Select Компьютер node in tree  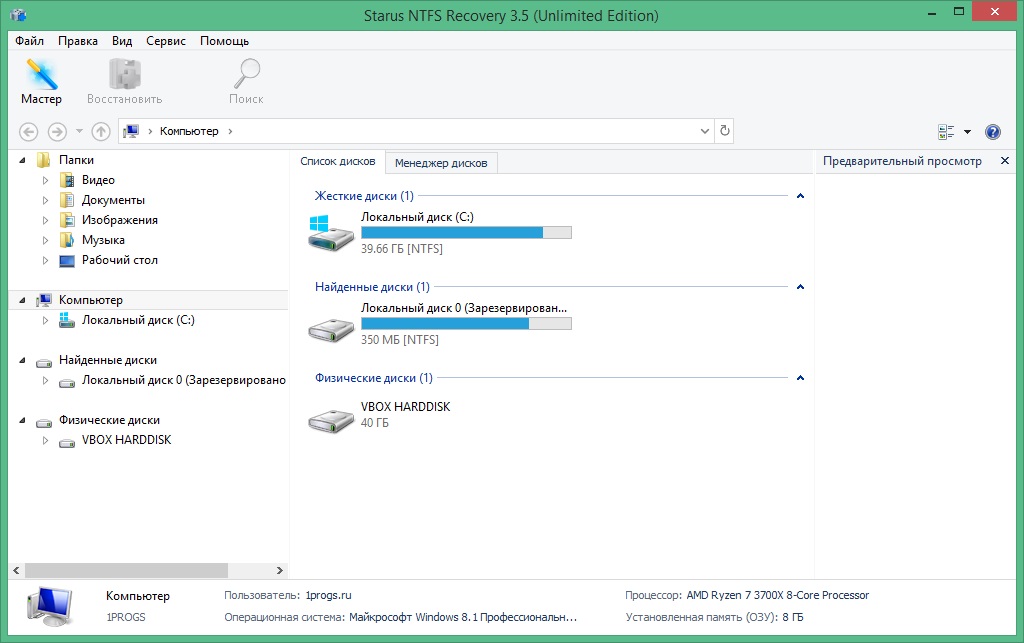(x=91, y=300)
